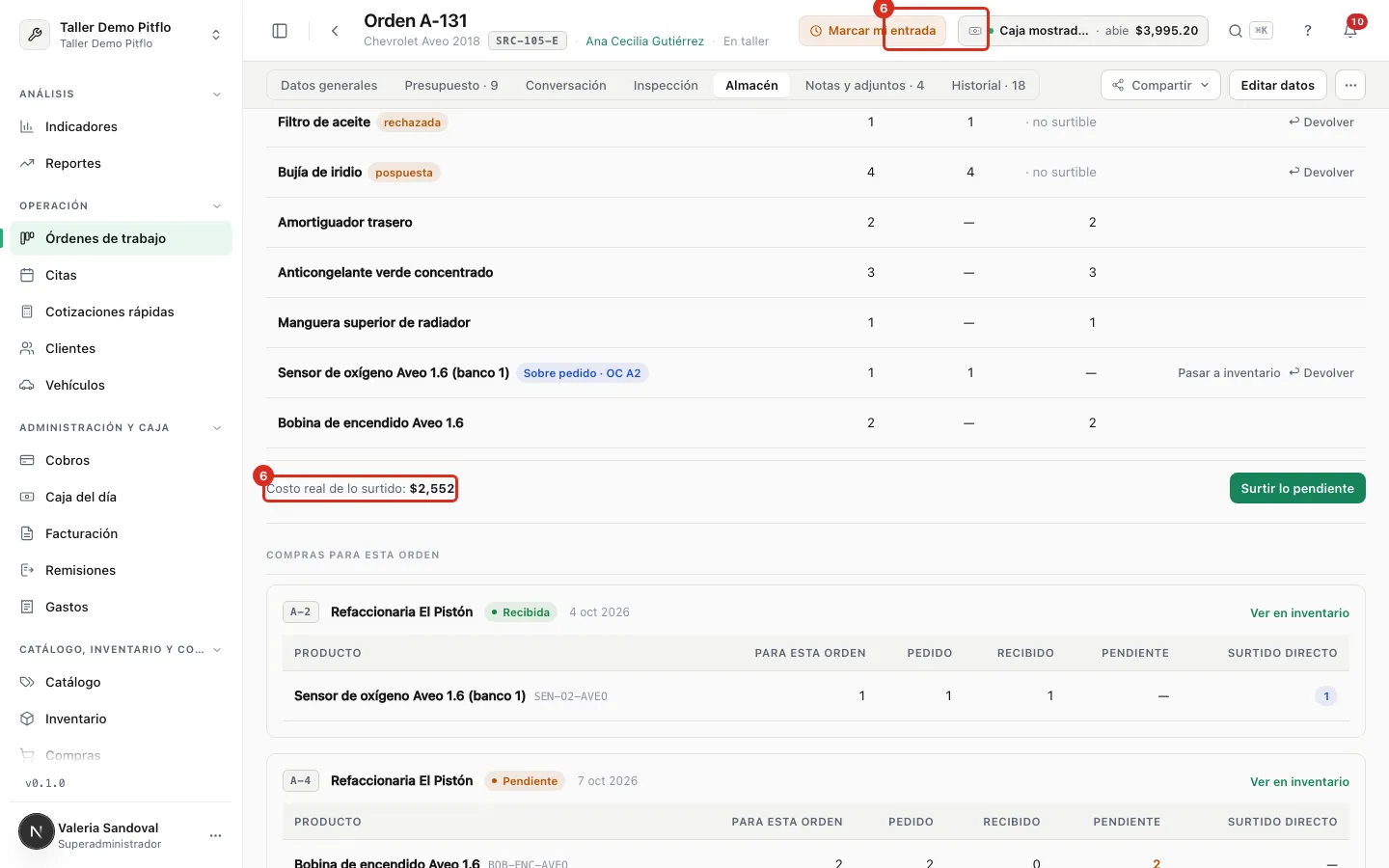Collapse the Administración y Caja section

point(216,427)
